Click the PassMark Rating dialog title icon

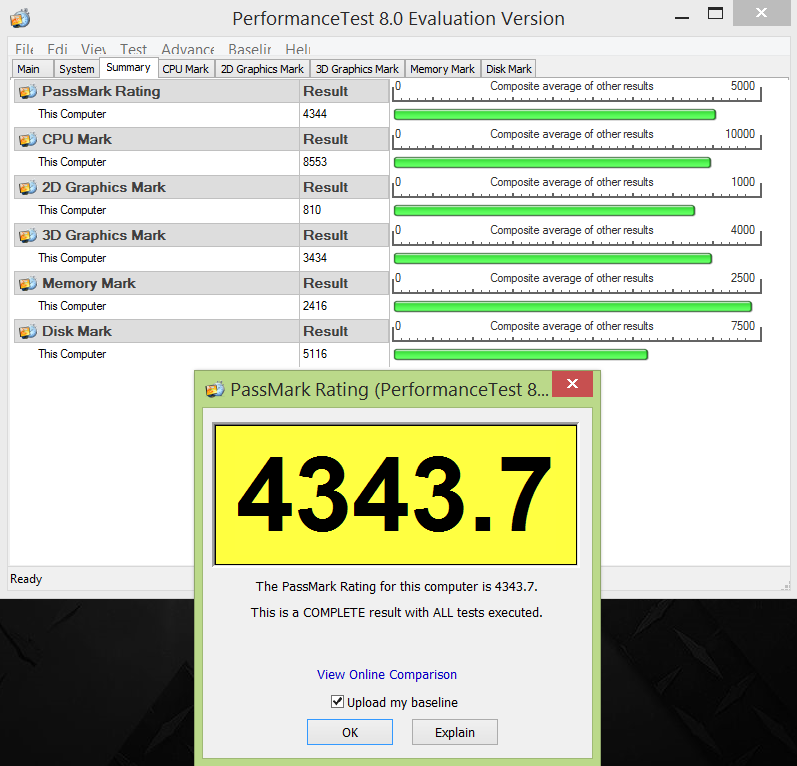(215, 389)
